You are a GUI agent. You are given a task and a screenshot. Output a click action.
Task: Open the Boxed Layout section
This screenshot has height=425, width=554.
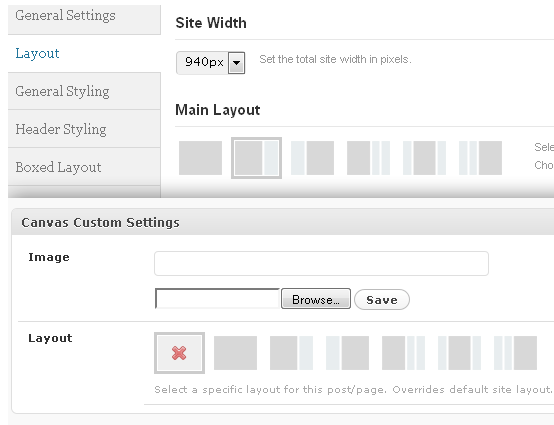[84, 167]
